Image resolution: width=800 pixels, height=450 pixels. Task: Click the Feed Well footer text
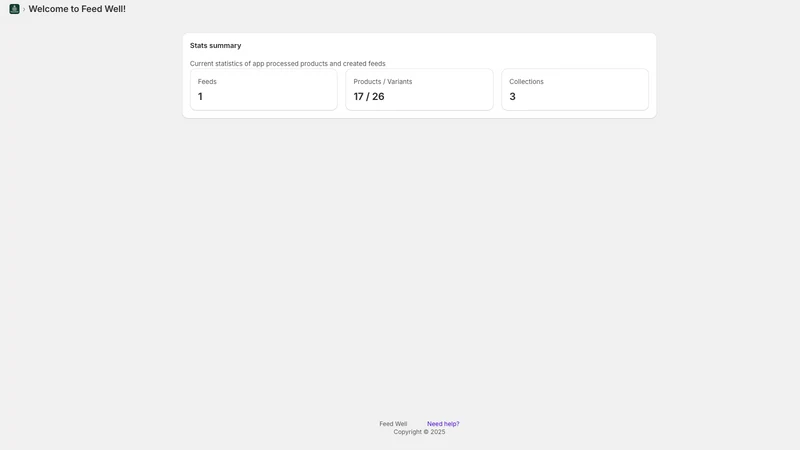393,424
